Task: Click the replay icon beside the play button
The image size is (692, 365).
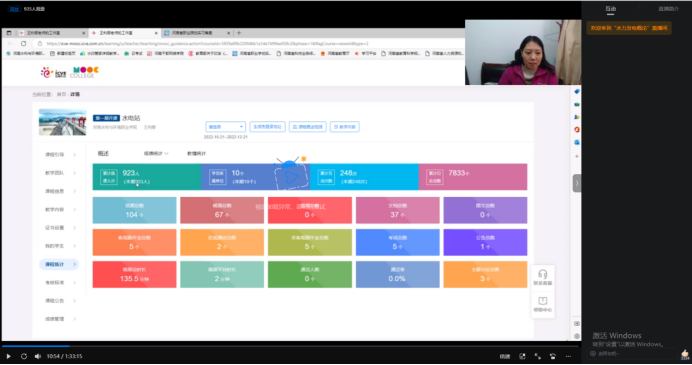Action: pos(24,356)
